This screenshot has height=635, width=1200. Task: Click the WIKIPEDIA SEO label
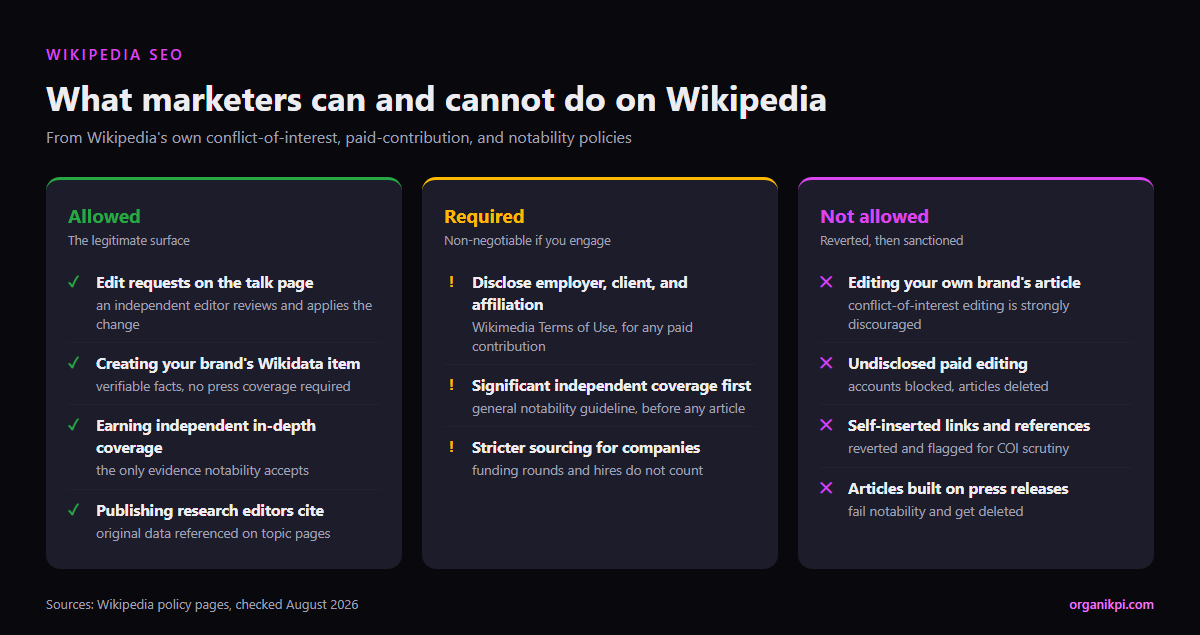(115, 55)
